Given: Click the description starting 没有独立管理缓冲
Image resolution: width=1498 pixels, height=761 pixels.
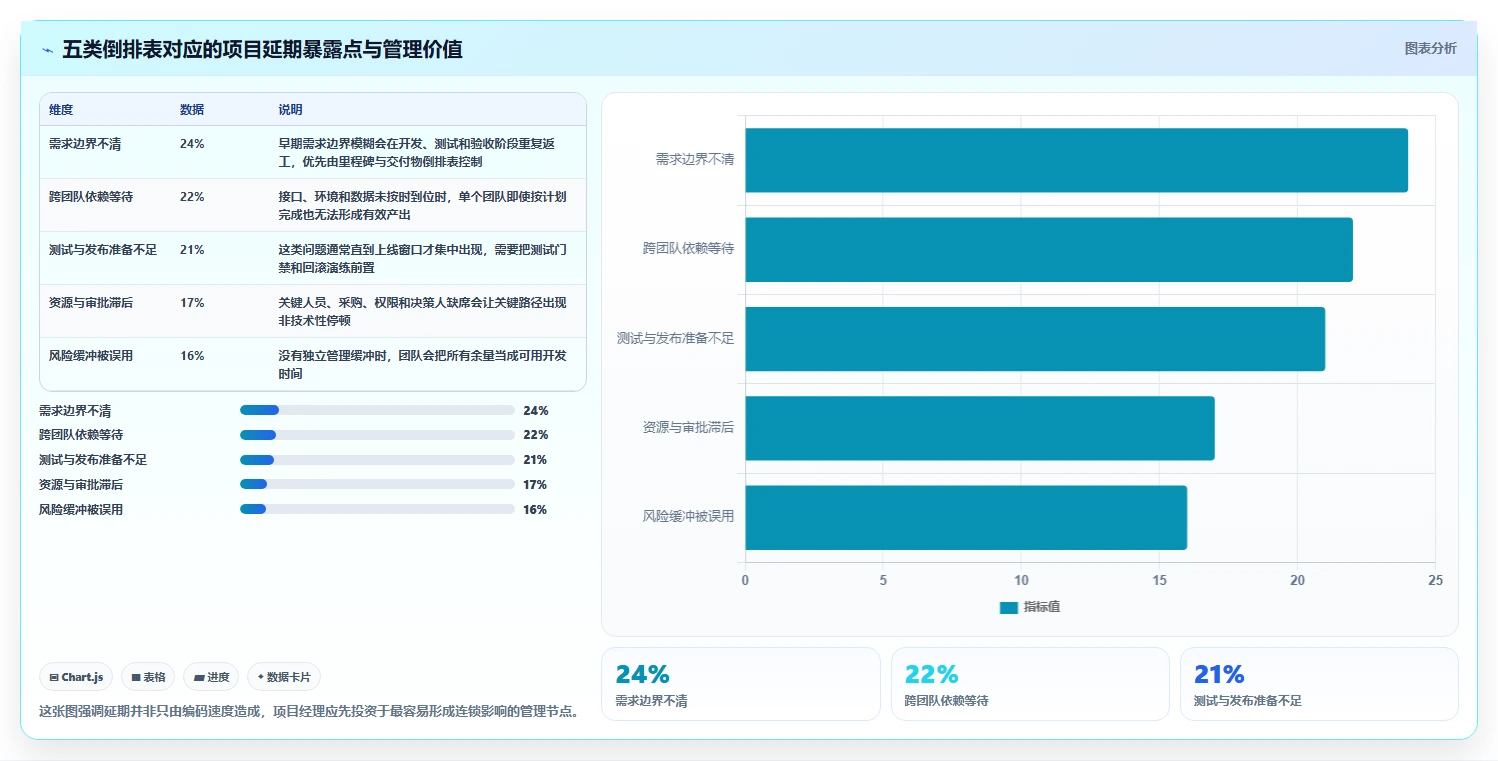Looking at the screenshot, I should 423,365.
